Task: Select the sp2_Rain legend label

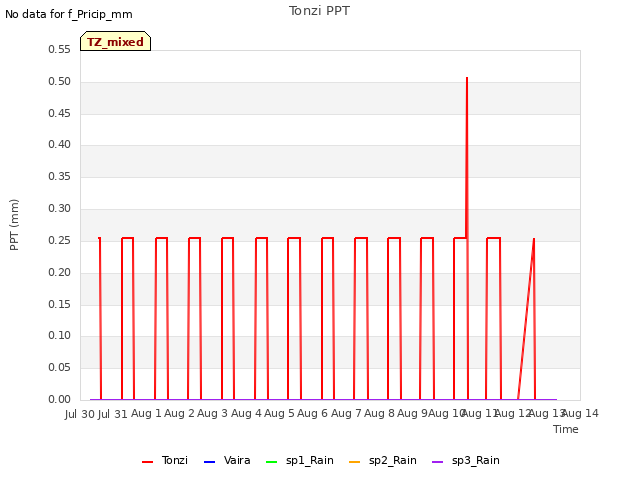Action: [x=393, y=460]
